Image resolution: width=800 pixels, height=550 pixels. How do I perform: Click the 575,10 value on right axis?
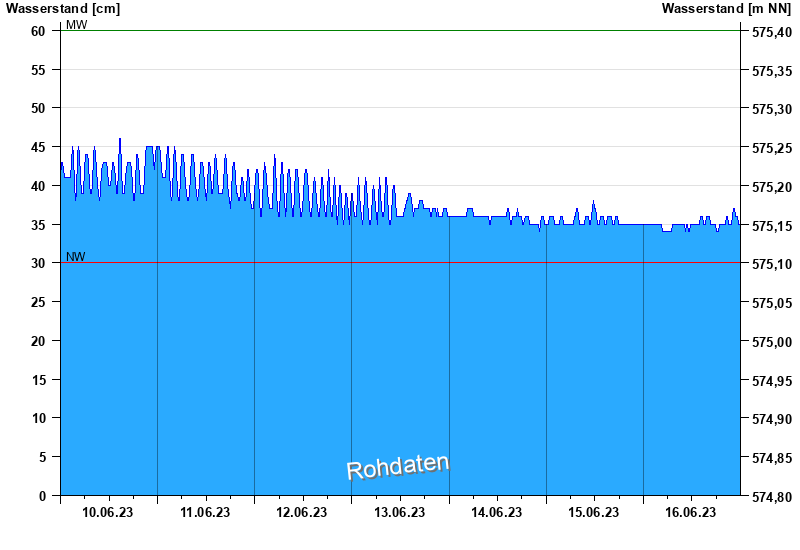(x=772, y=264)
